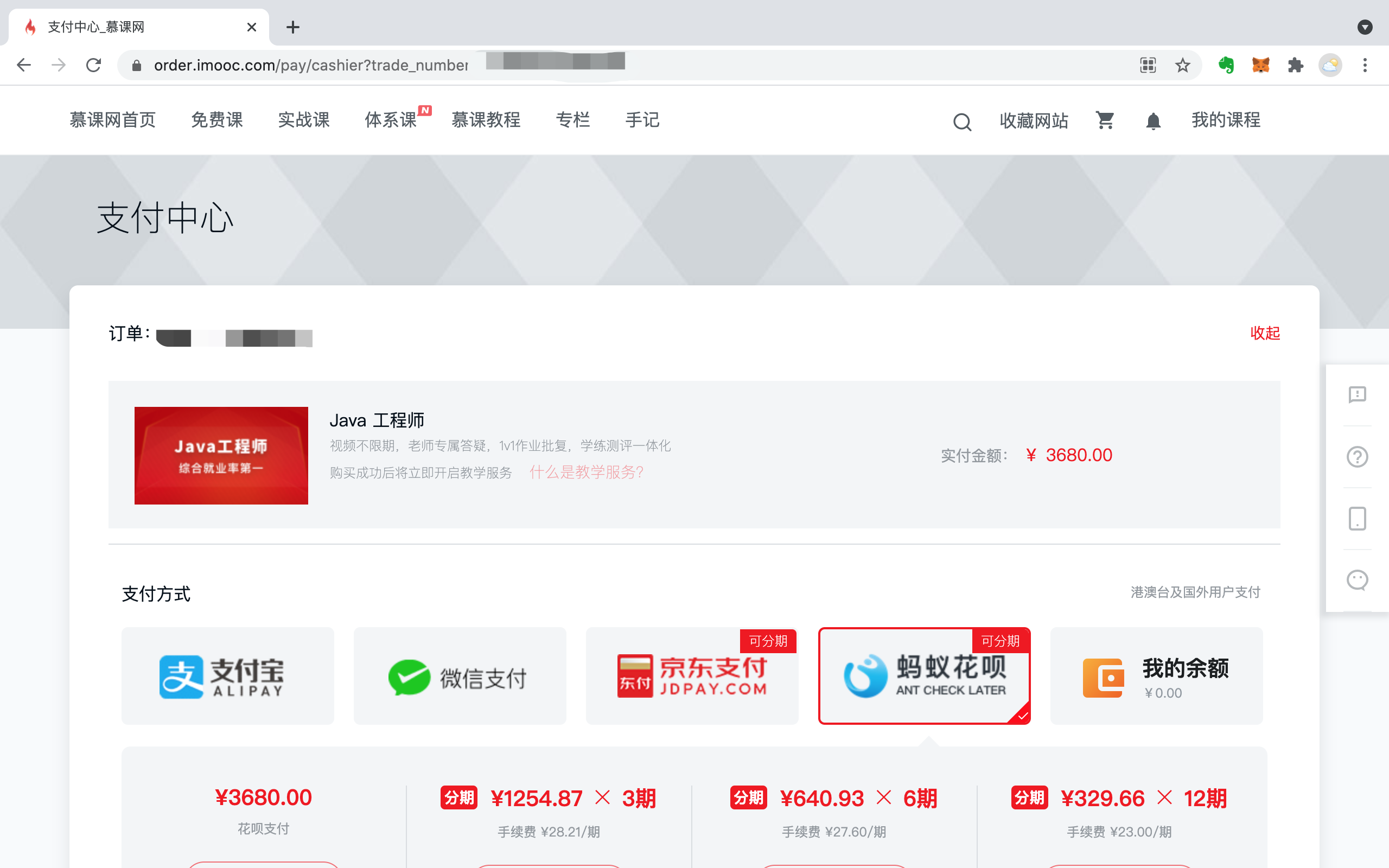
Task: Click the feedback icon in side panel
Action: pyautogui.click(x=1357, y=395)
